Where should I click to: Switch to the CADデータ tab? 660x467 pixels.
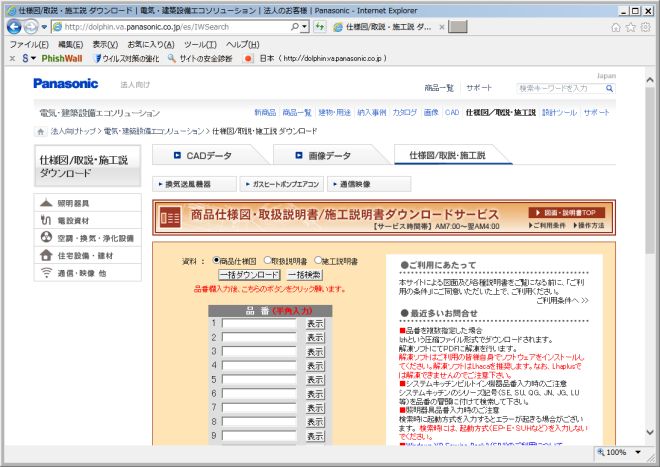pyautogui.click(x=209, y=155)
